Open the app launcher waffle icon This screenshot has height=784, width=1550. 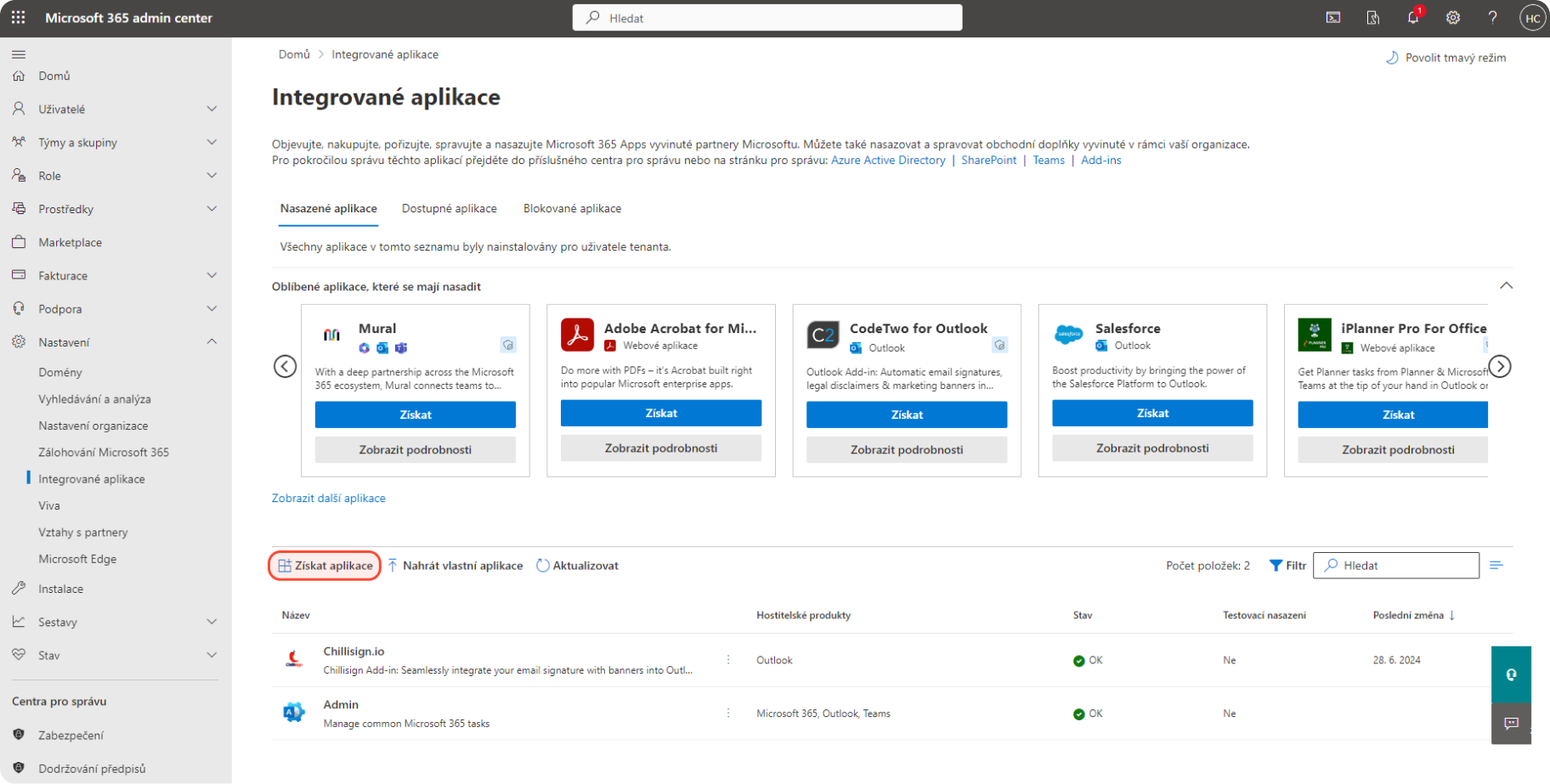[18, 18]
